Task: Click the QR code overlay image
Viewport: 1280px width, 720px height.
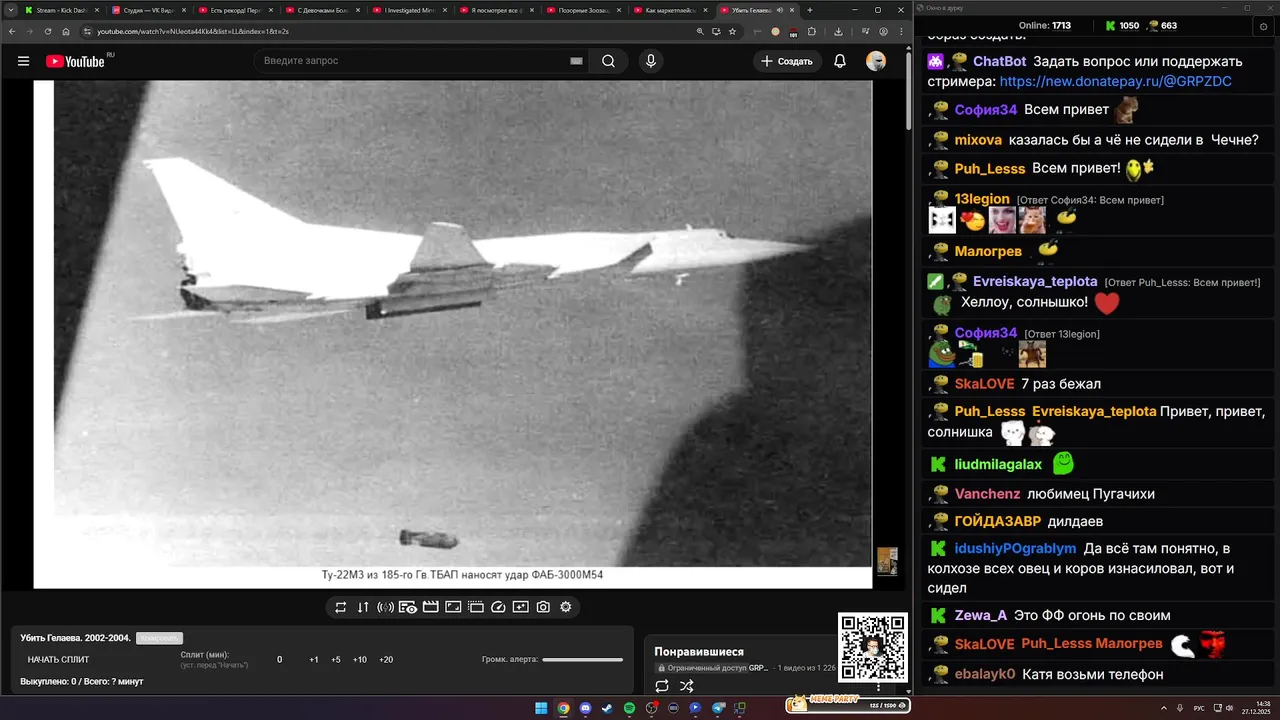Action: coord(873,648)
